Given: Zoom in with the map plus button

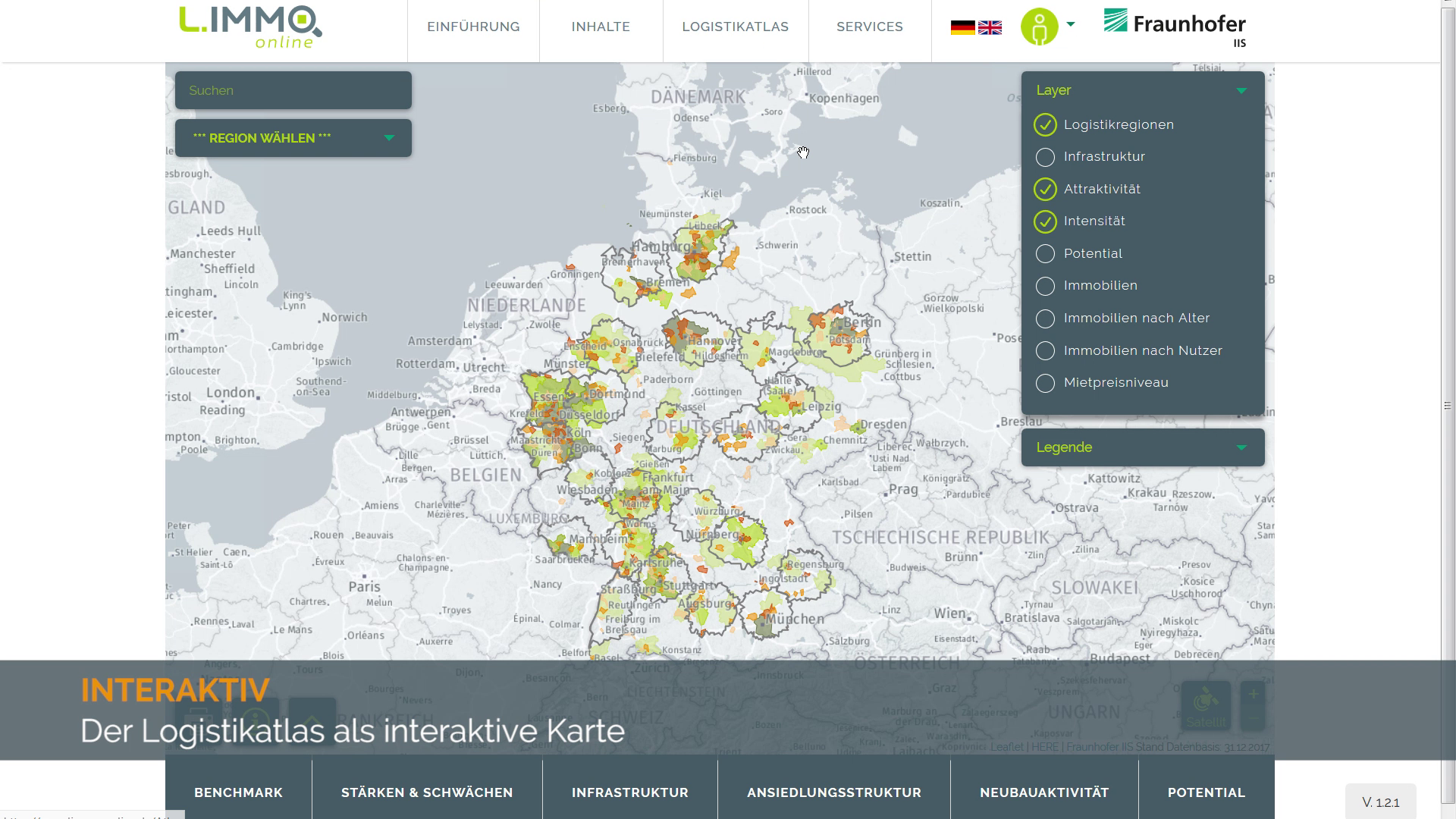Looking at the screenshot, I should [1253, 694].
